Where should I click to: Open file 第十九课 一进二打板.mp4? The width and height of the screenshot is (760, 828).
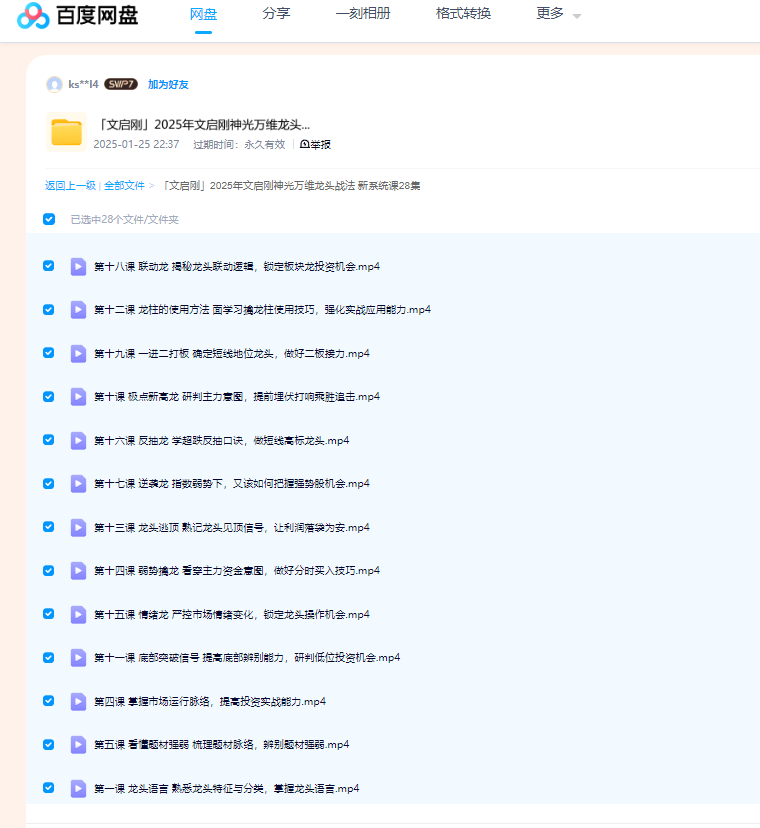point(232,354)
